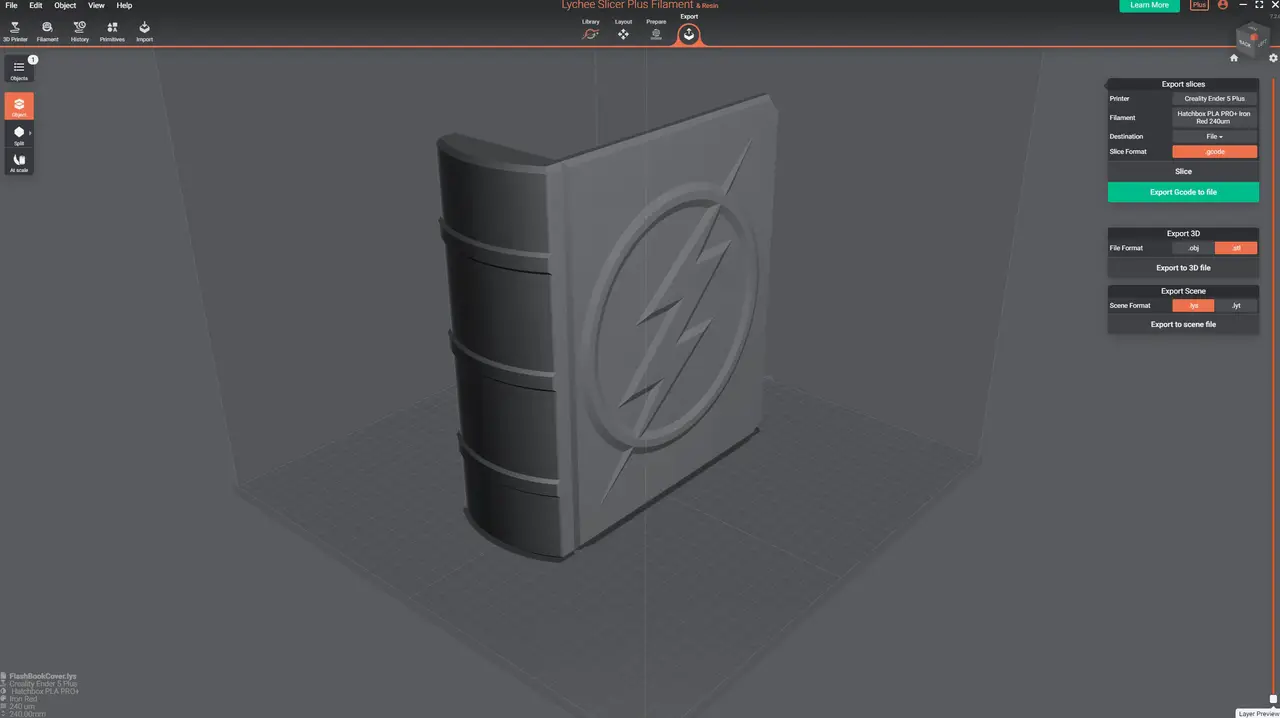Image resolution: width=1280 pixels, height=718 pixels.
Task: Open the user account icon
Action: point(1222,5)
